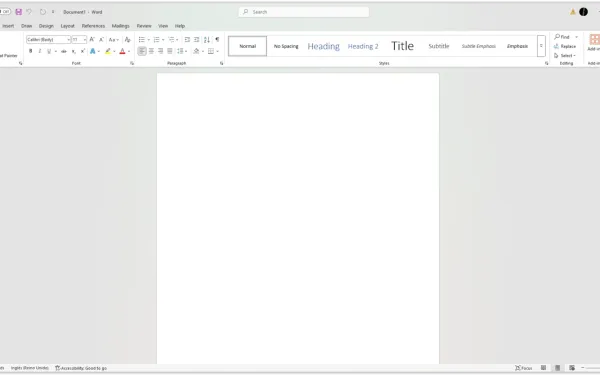600x375 pixels.
Task: Create a multilevel list
Action: point(171,39)
